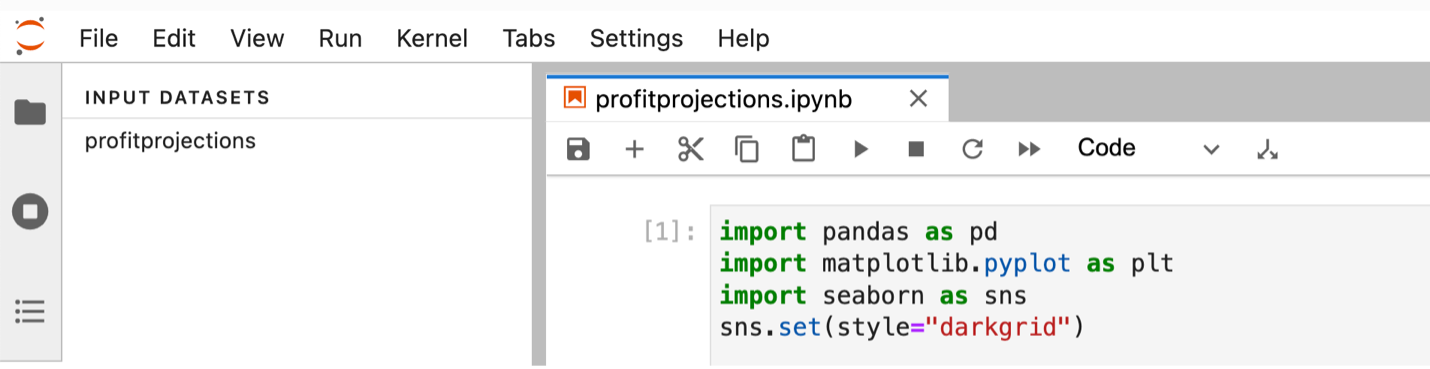Open the Code cell type dropdown
Screen dimensions: 1430x369
click(x=1148, y=149)
